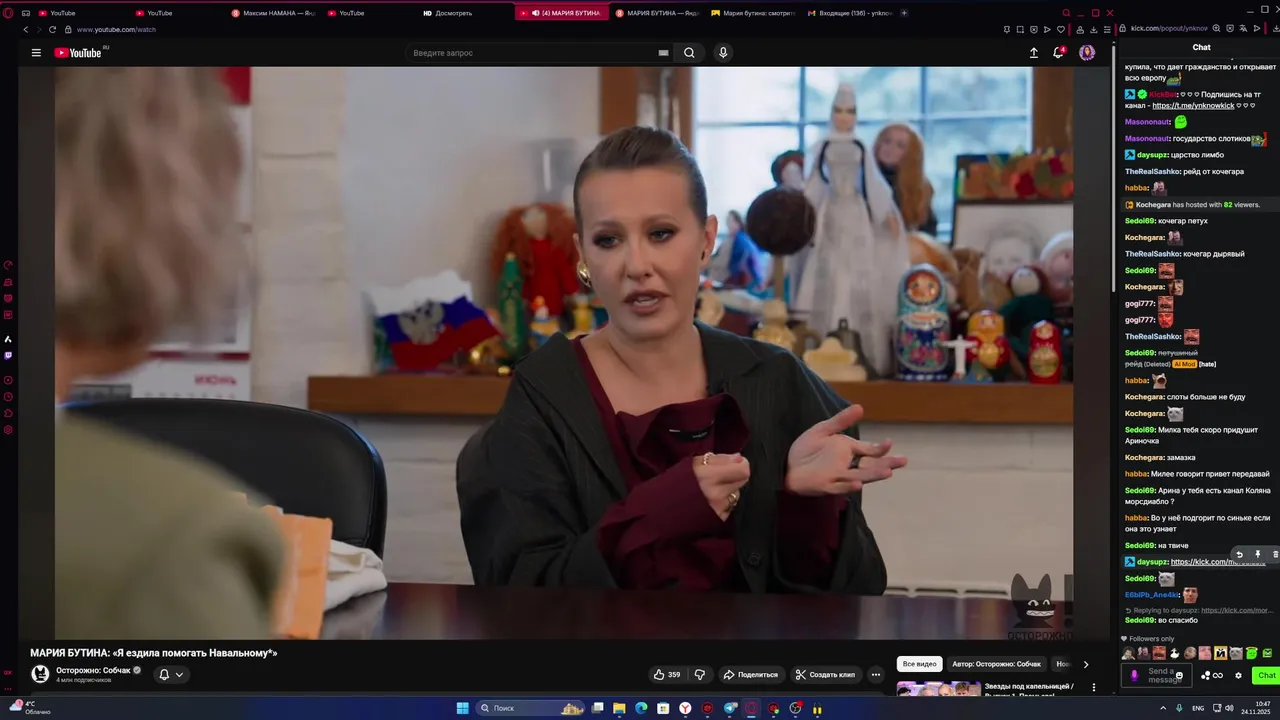Pin the hovered daysupz chat message
The image size is (1280, 720).
pyautogui.click(x=1257, y=554)
